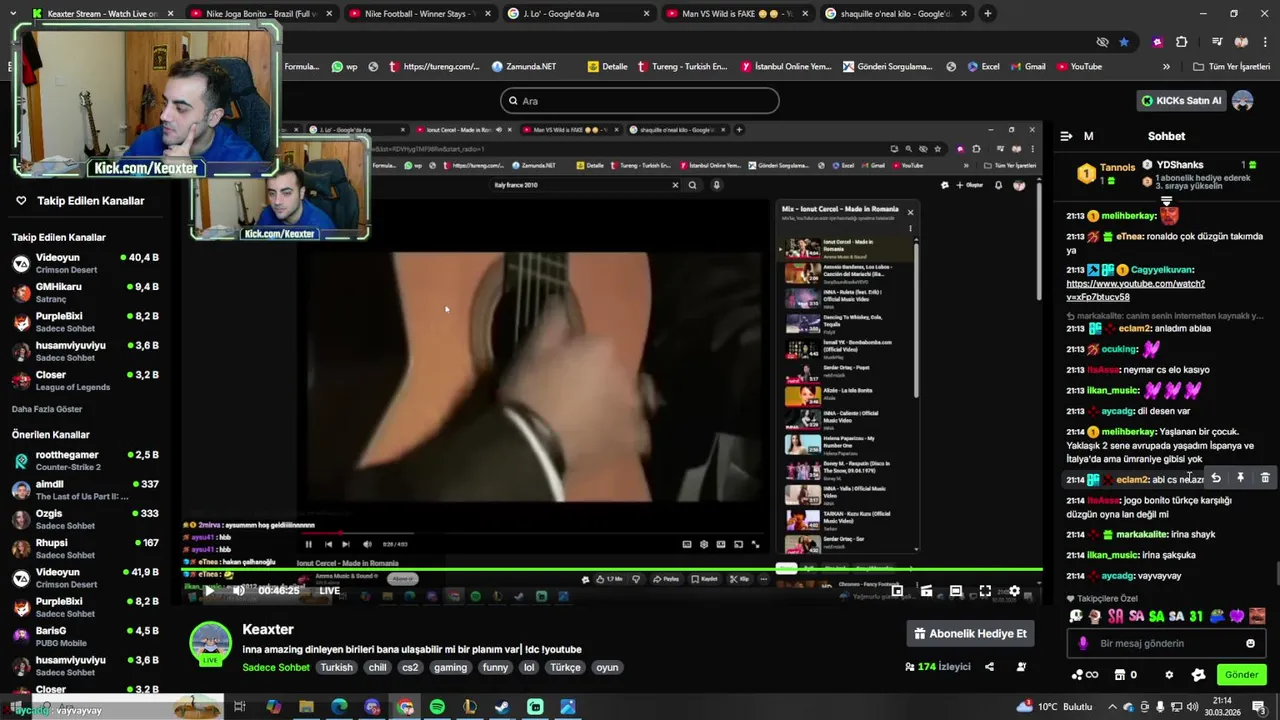The image size is (1280, 720).
Task: Open recommended channel aimdll
Action: point(86,490)
